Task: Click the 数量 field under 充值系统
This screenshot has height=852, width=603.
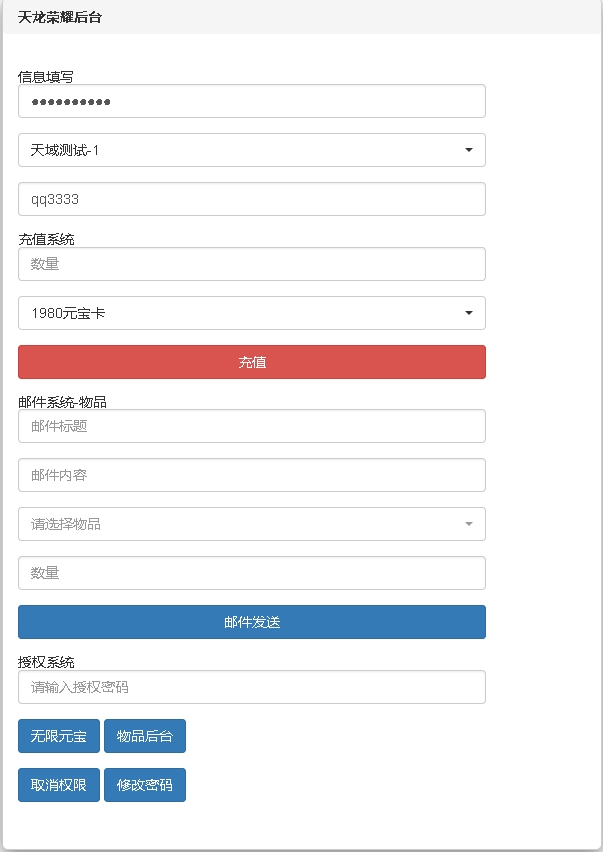Action: pyautogui.click(x=250, y=263)
